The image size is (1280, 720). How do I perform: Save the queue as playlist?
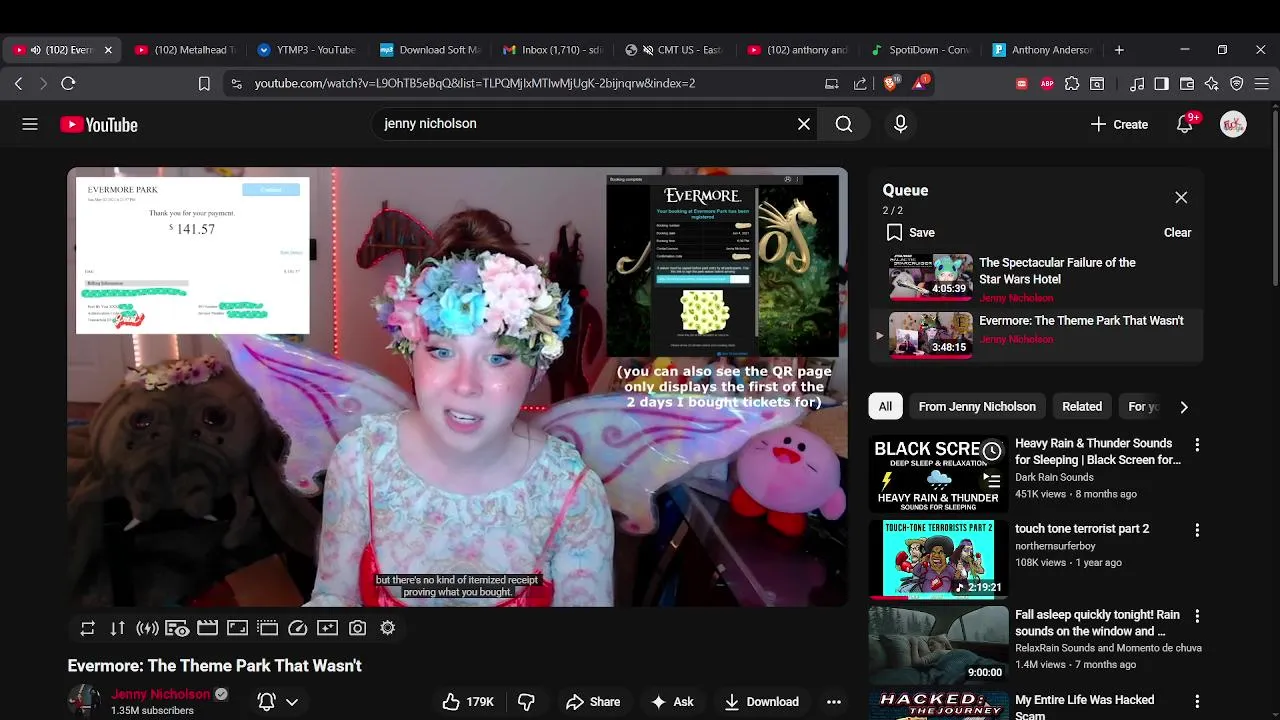(910, 233)
